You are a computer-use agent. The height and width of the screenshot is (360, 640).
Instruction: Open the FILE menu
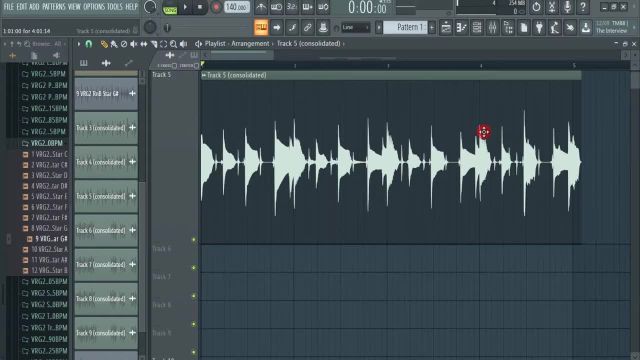coord(8,7)
